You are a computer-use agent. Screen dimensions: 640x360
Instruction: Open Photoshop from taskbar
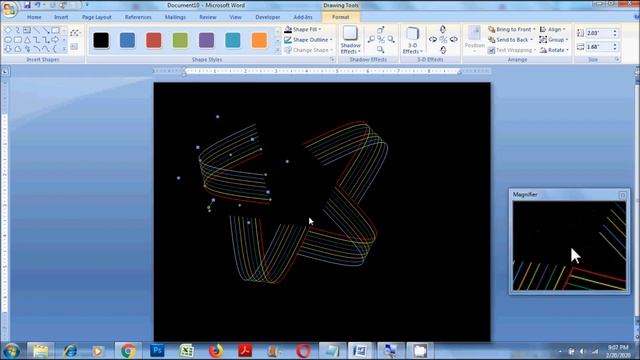coord(157,351)
